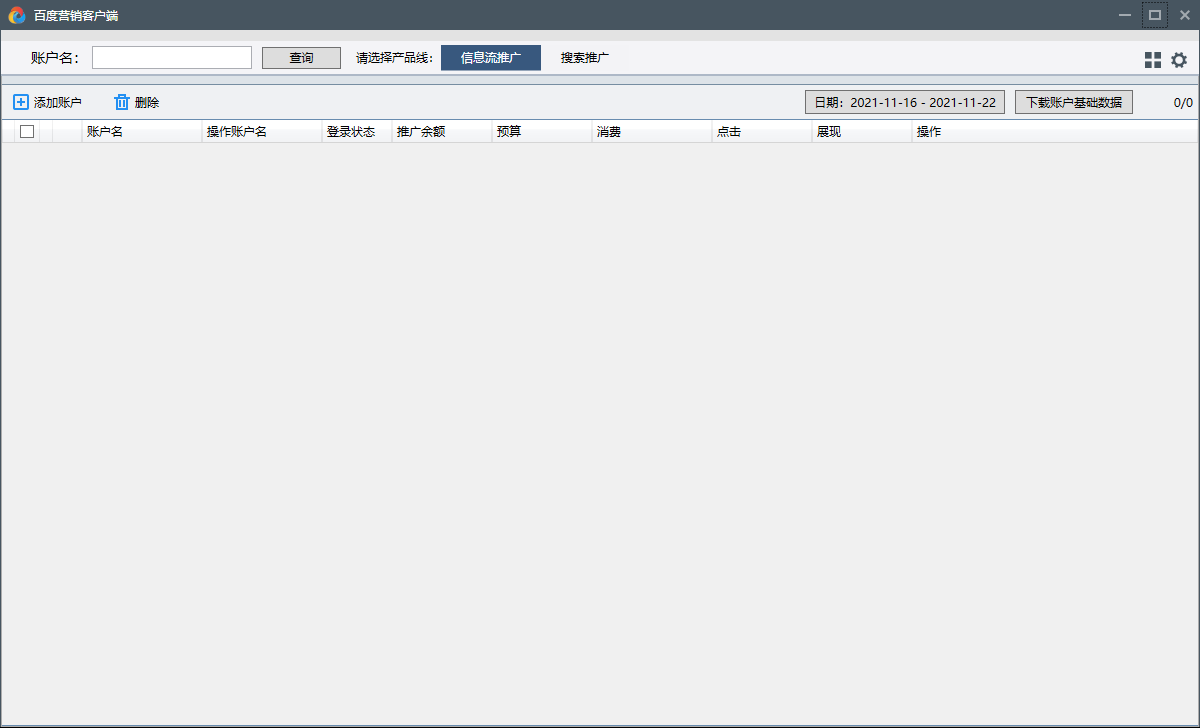This screenshot has height=728, width=1200.
Task: Open the grid view icon
Action: point(1153,60)
